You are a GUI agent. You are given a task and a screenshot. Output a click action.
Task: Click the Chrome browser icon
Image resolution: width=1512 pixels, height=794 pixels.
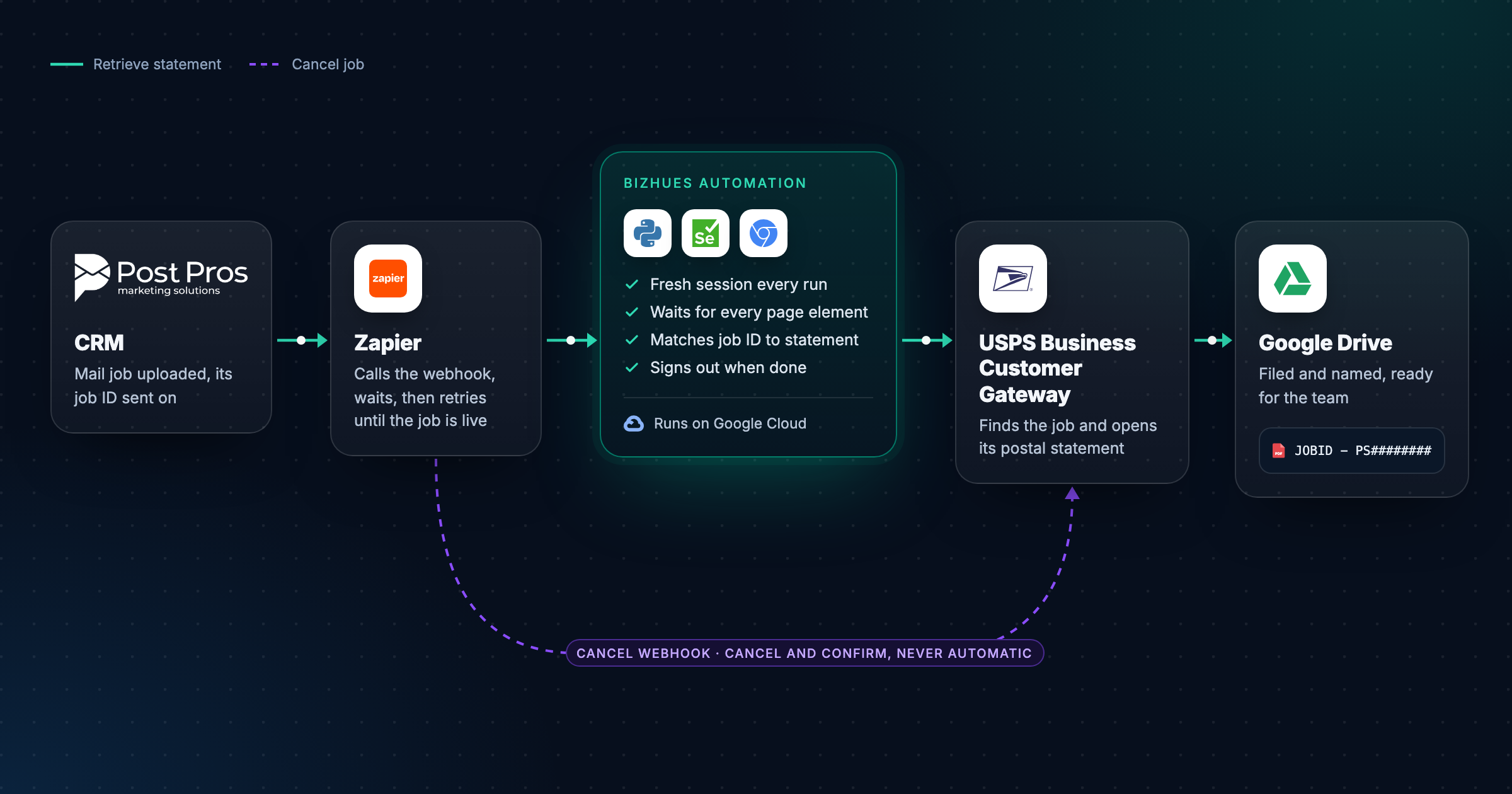[x=764, y=233]
